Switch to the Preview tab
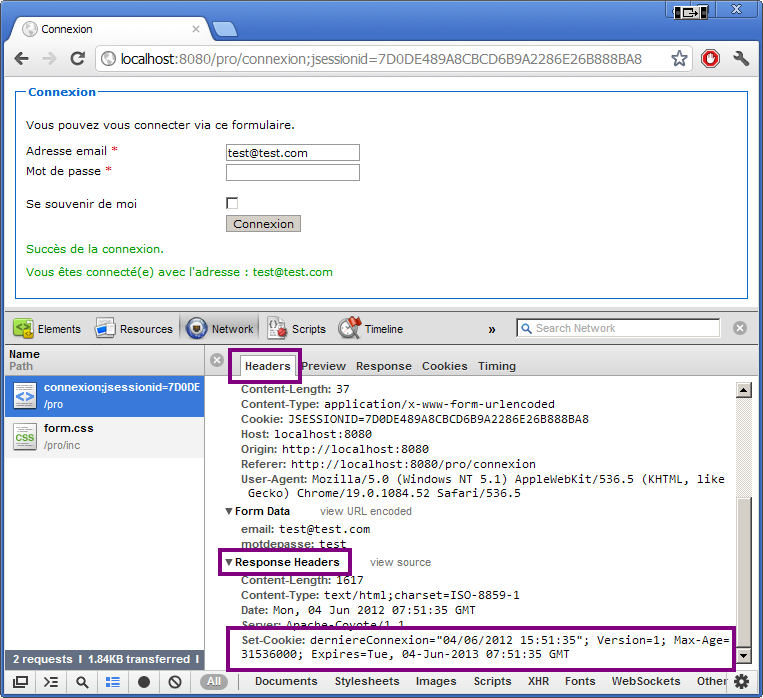Viewport: 763px width, 698px height. [323, 366]
